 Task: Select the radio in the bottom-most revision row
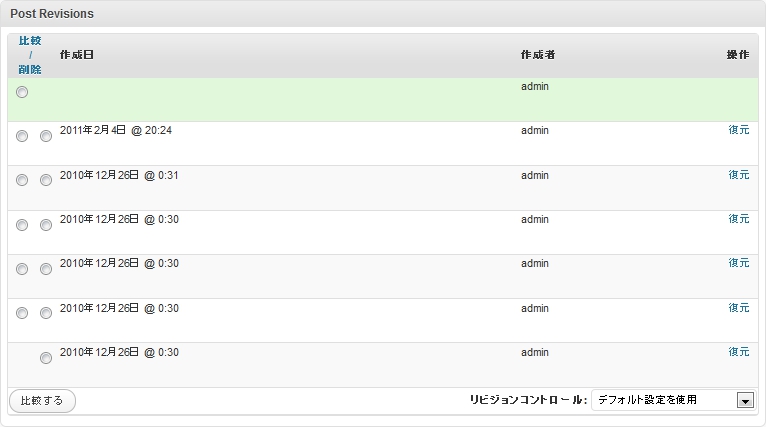[x=46, y=357]
